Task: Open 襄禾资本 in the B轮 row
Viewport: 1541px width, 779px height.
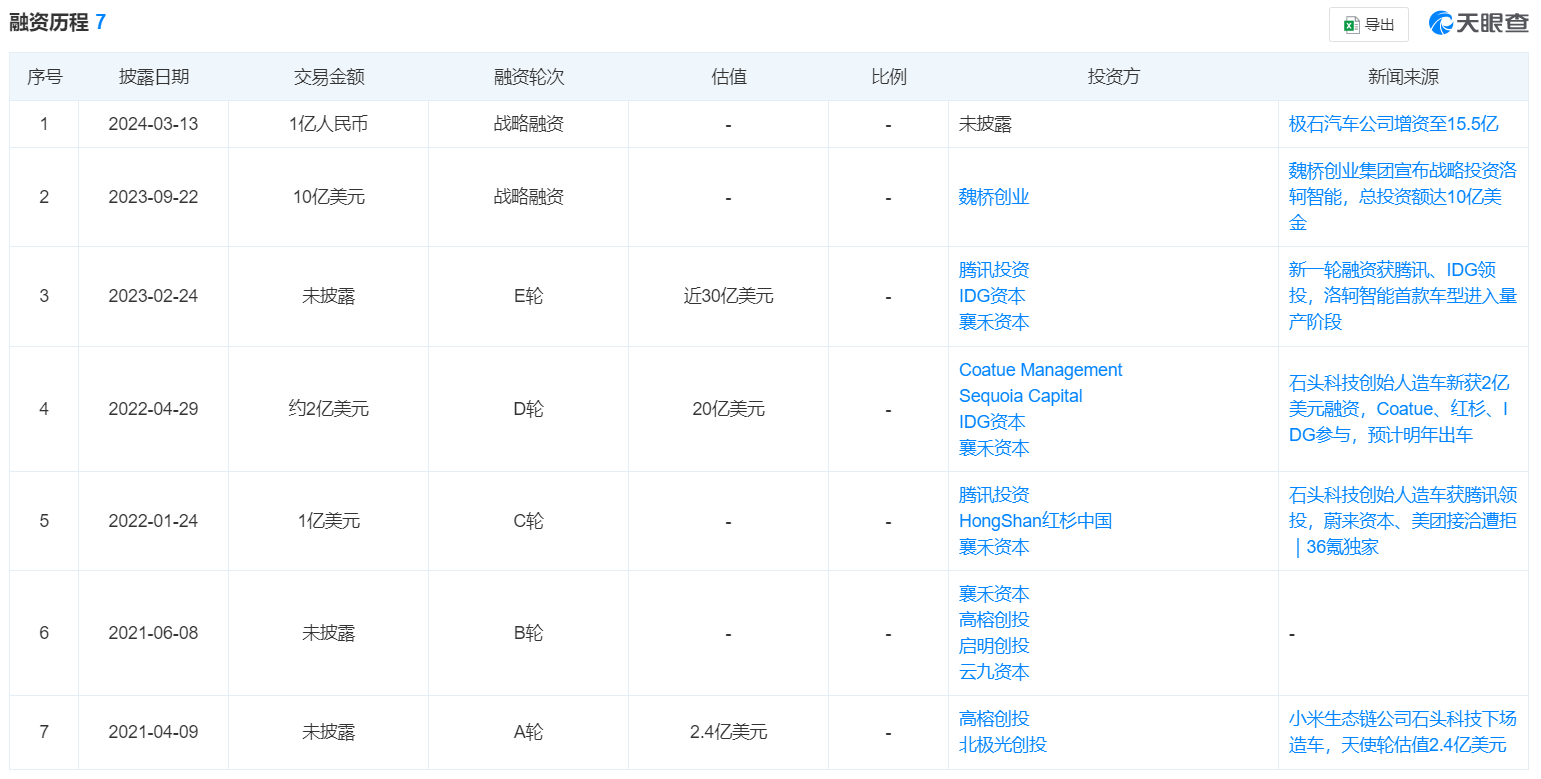Action: [994, 594]
